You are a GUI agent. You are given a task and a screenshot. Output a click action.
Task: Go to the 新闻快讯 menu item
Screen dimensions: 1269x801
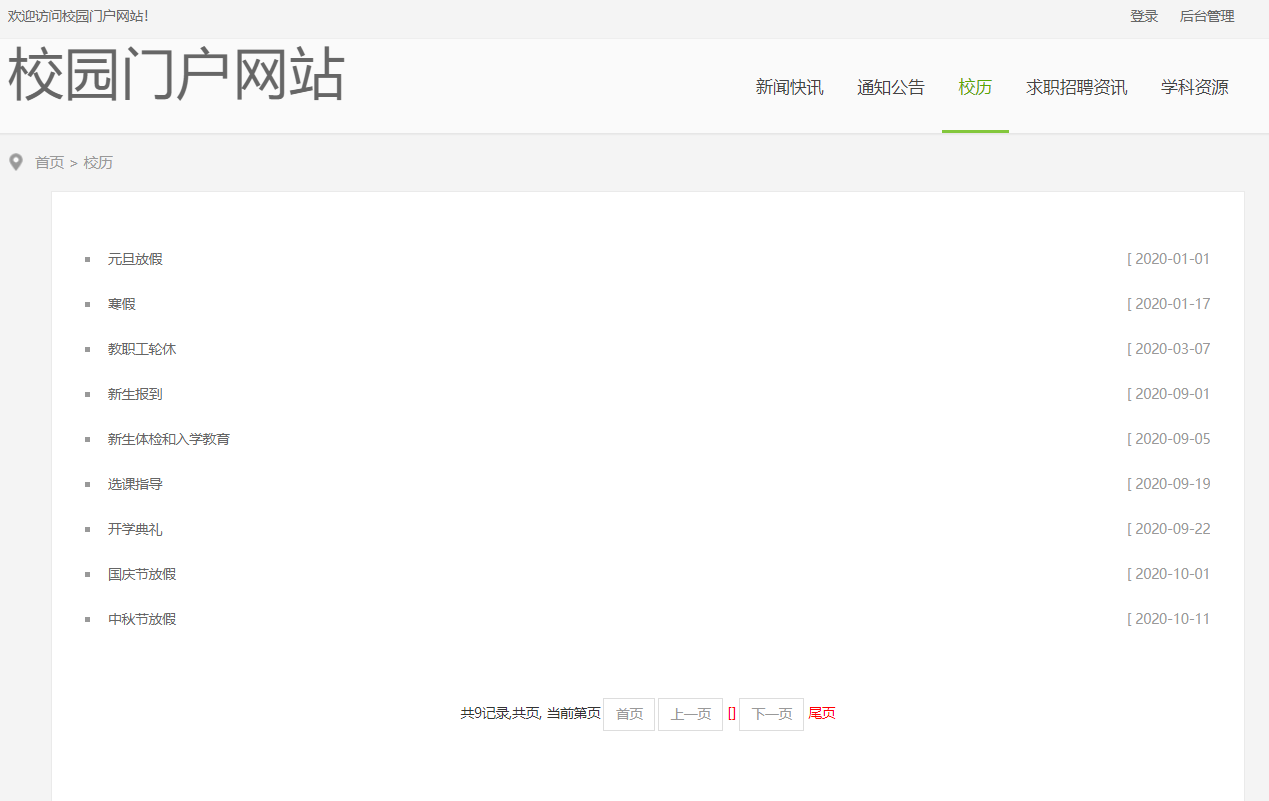(x=790, y=87)
